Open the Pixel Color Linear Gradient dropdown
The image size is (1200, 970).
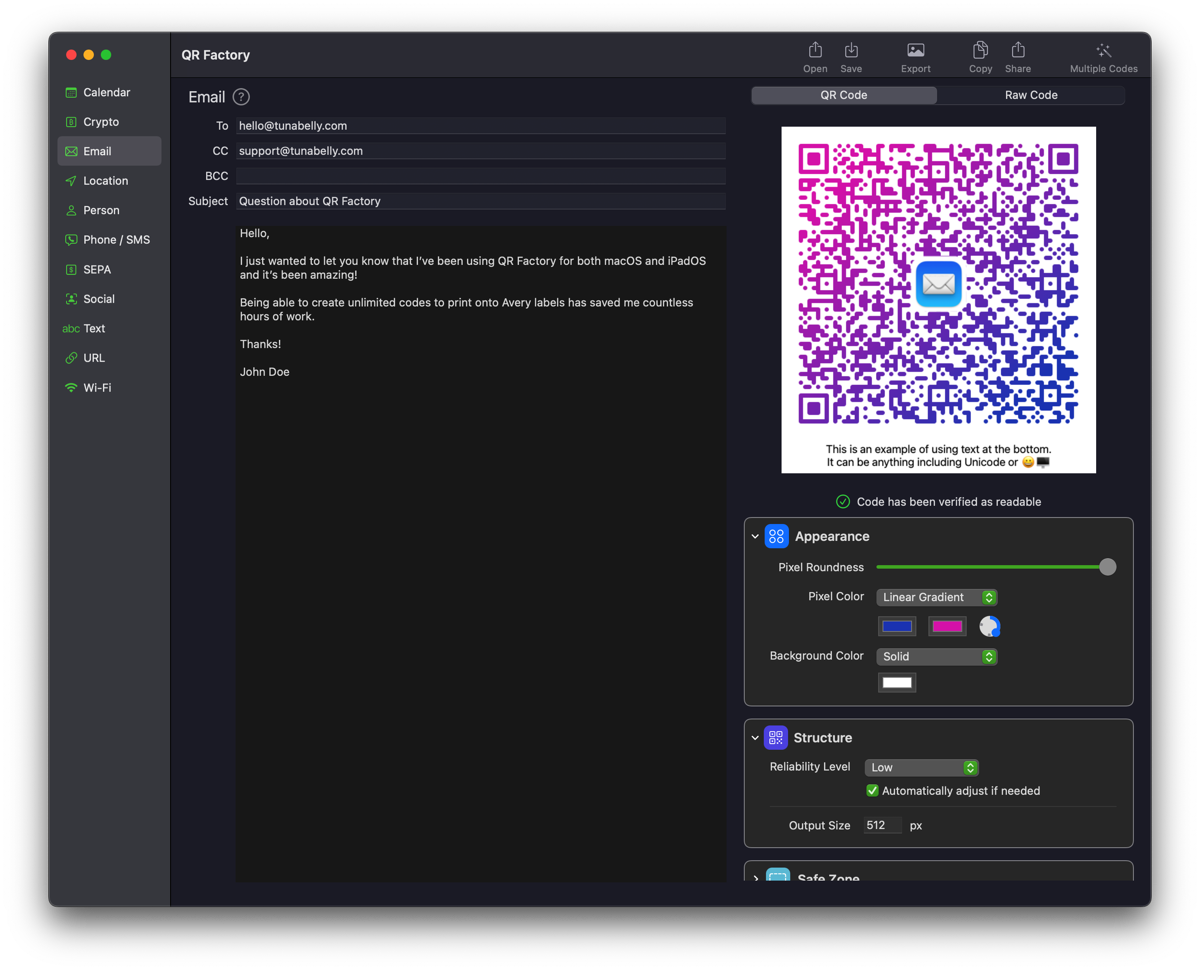[x=937, y=597]
